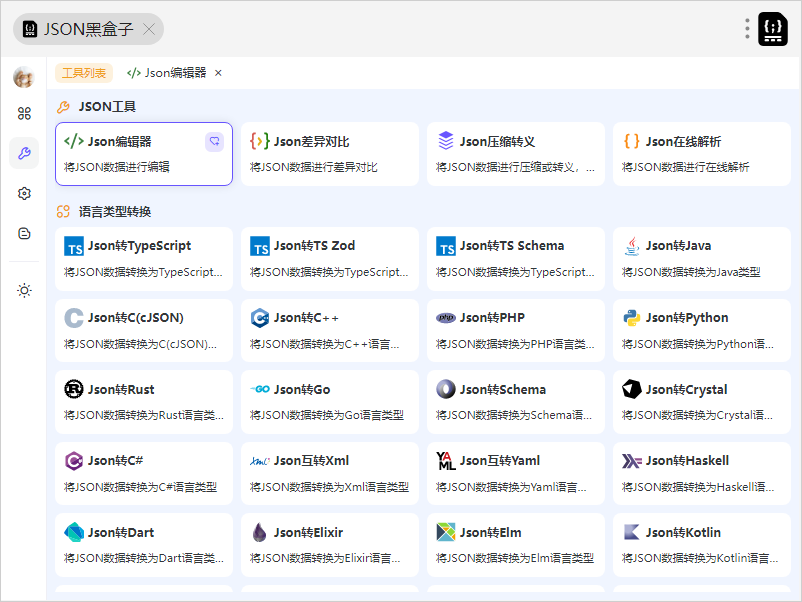Select the Json转Python converter
Screen dimensions: 802x602
coord(702,329)
